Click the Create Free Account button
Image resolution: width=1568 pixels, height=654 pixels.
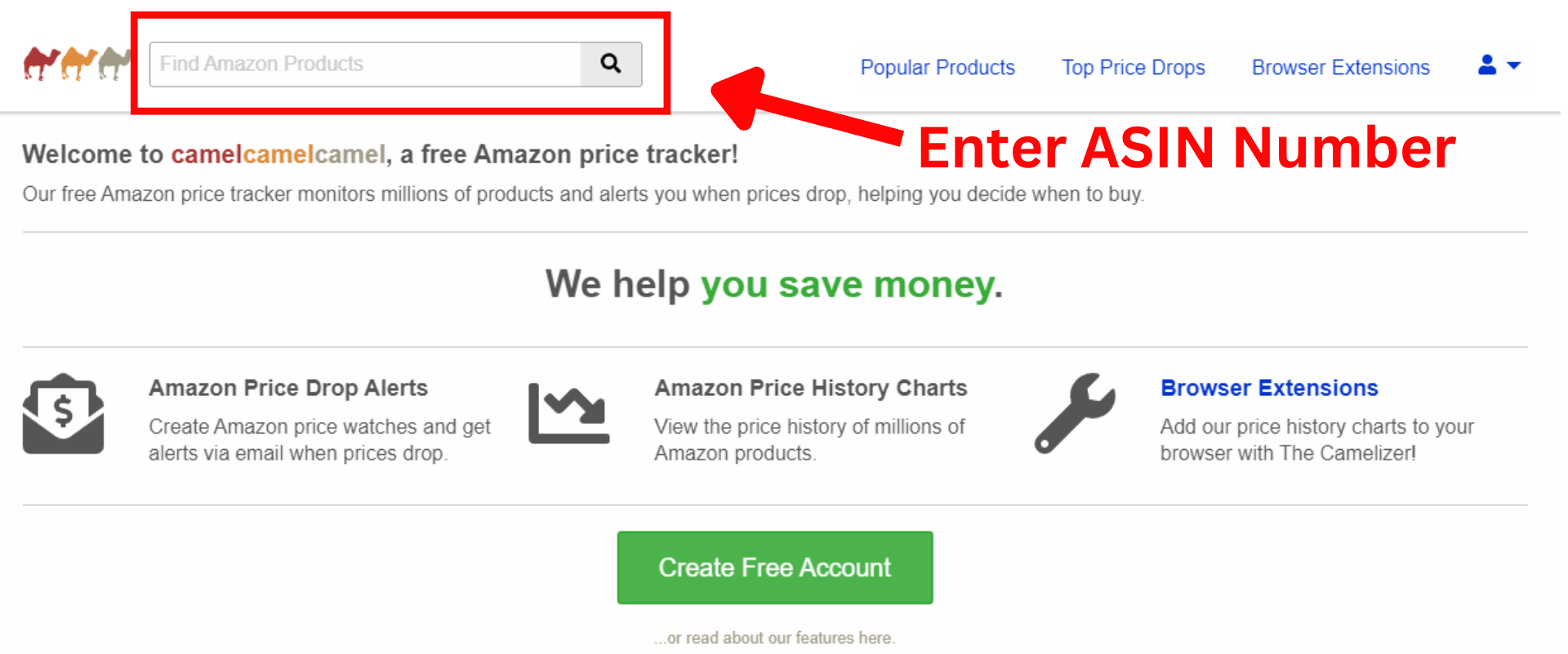[x=775, y=567]
